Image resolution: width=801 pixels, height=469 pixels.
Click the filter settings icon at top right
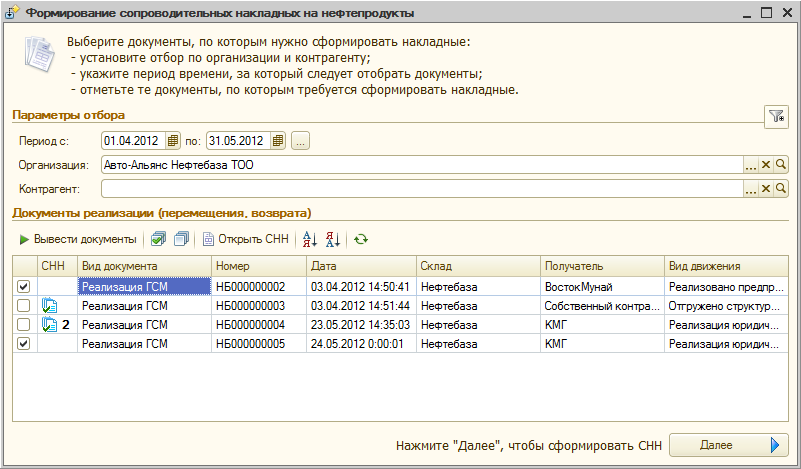tap(777, 117)
